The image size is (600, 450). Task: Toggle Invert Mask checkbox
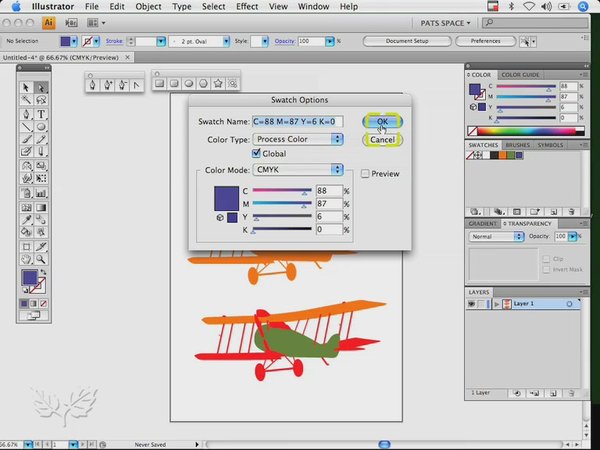546,270
